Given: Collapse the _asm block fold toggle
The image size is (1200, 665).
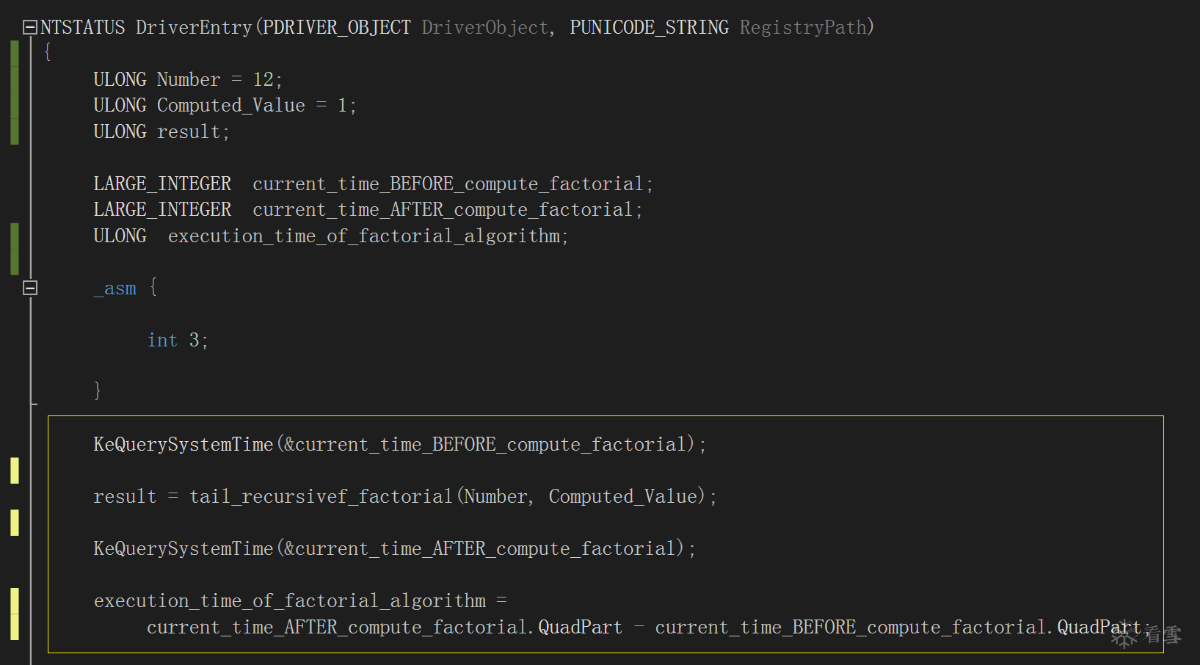Looking at the screenshot, I should click(x=29, y=288).
